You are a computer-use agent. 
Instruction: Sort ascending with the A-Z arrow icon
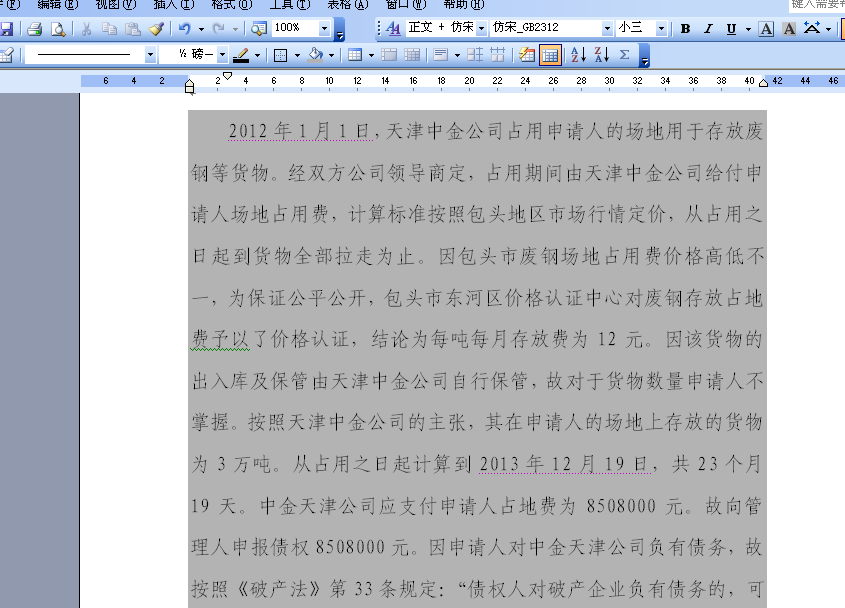click(x=579, y=55)
